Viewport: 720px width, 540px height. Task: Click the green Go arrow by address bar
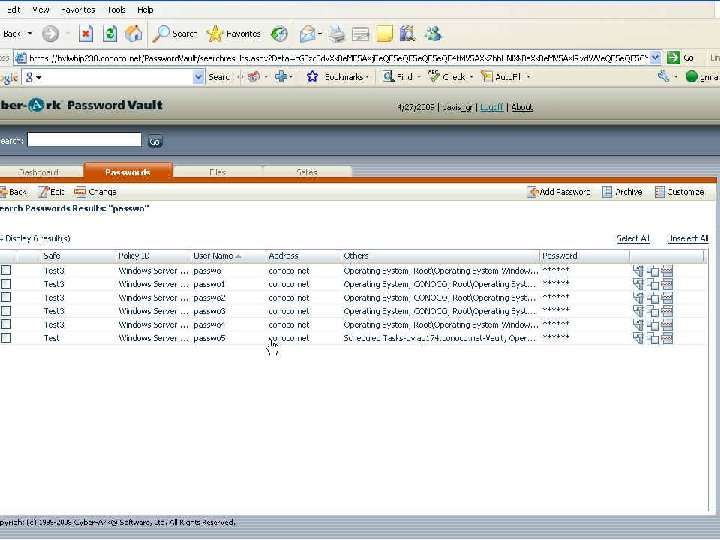(673, 58)
